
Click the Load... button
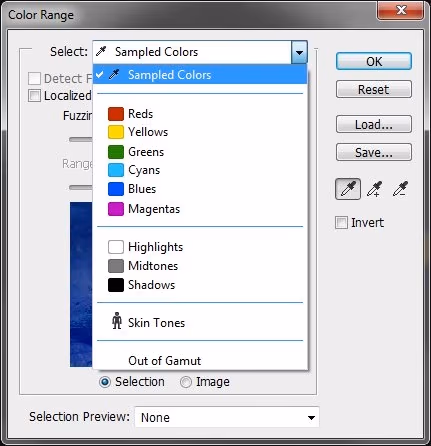(374, 124)
